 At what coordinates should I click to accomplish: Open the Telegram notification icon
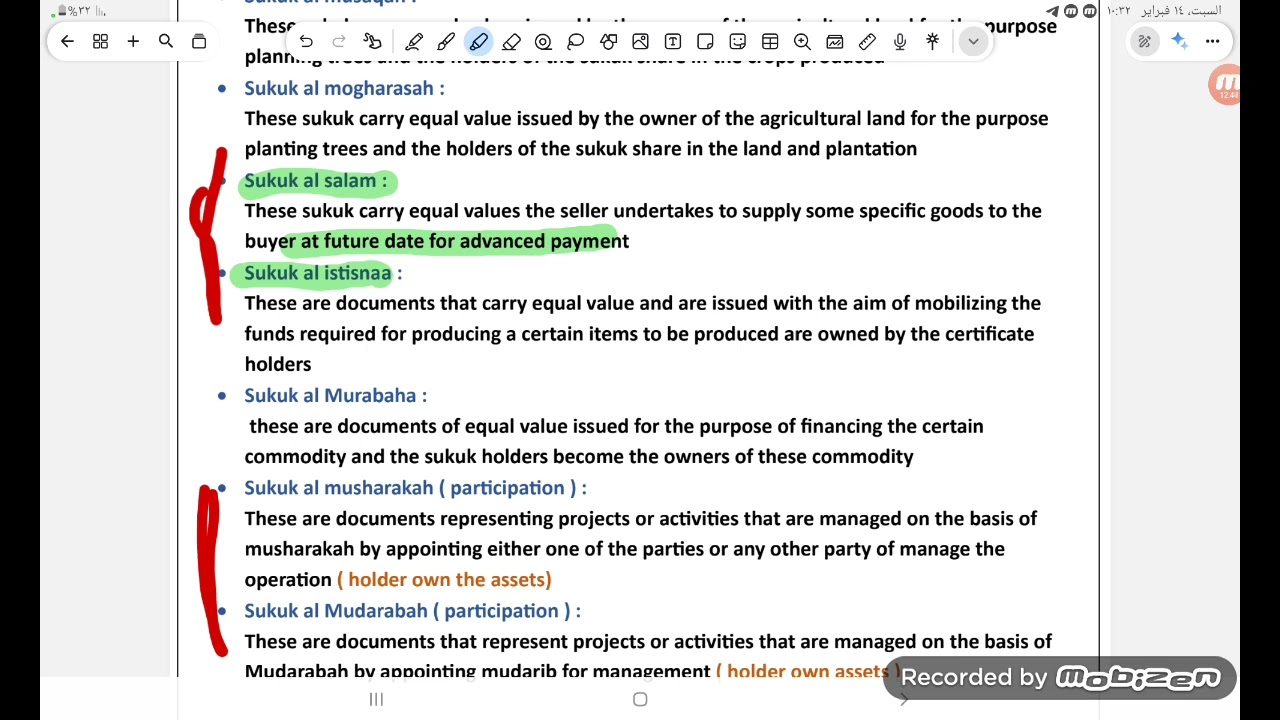(x=1053, y=11)
